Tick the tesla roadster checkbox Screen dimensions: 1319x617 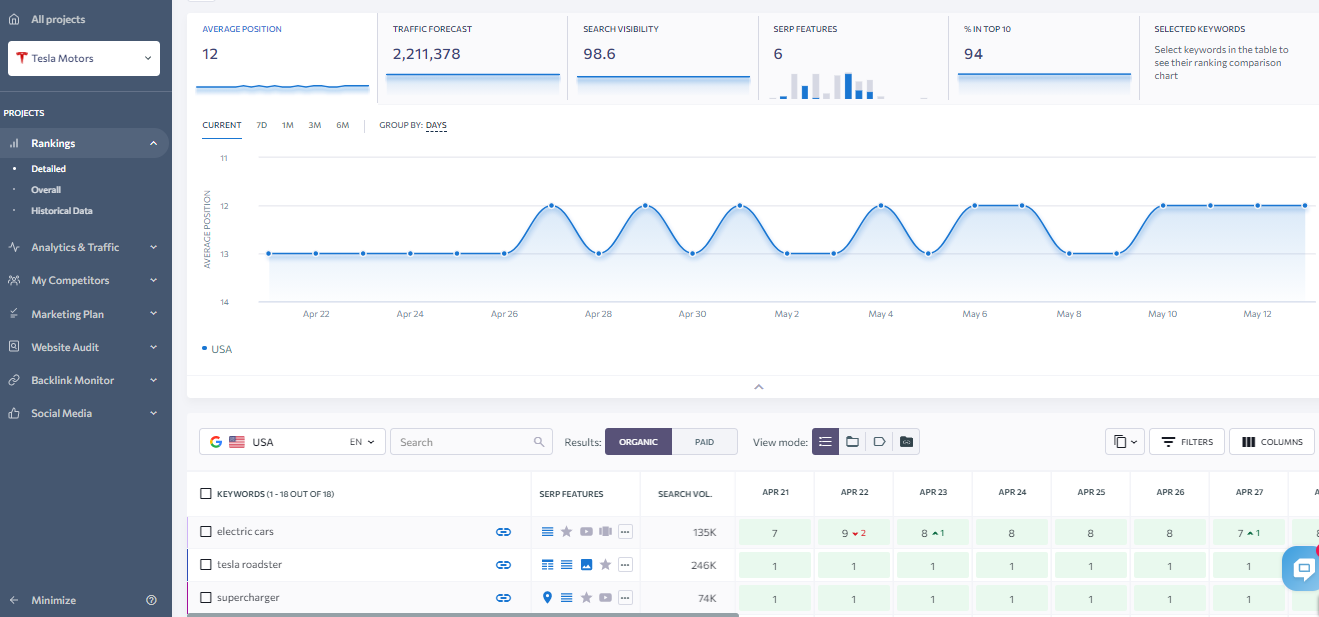206,565
